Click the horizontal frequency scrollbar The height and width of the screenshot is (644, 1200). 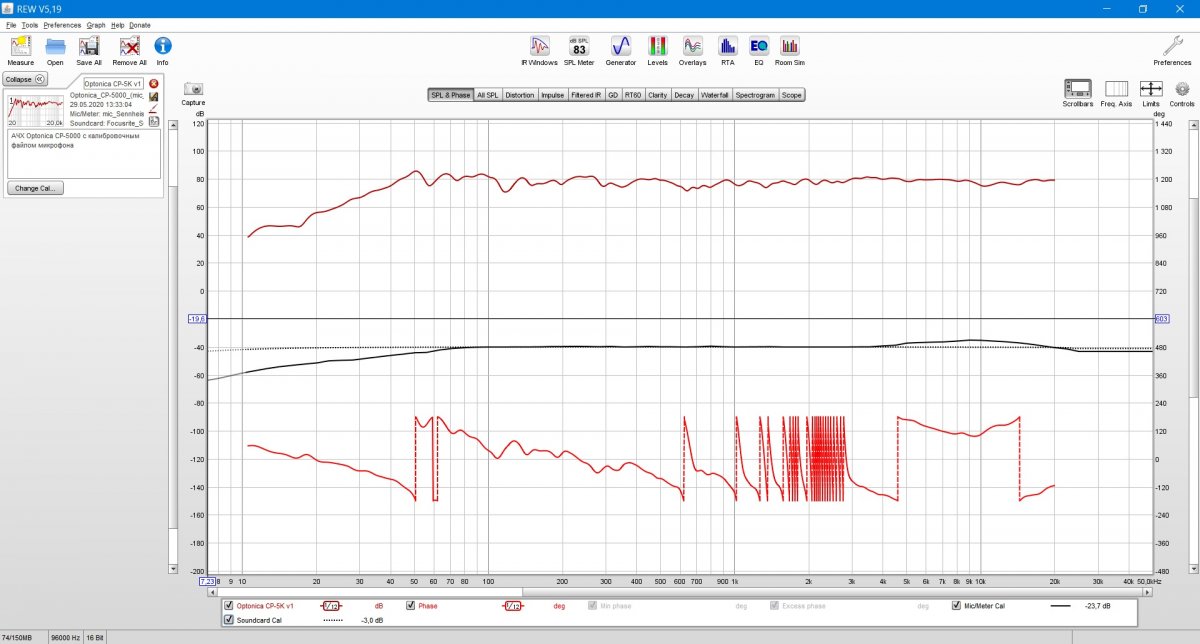(679, 592)
